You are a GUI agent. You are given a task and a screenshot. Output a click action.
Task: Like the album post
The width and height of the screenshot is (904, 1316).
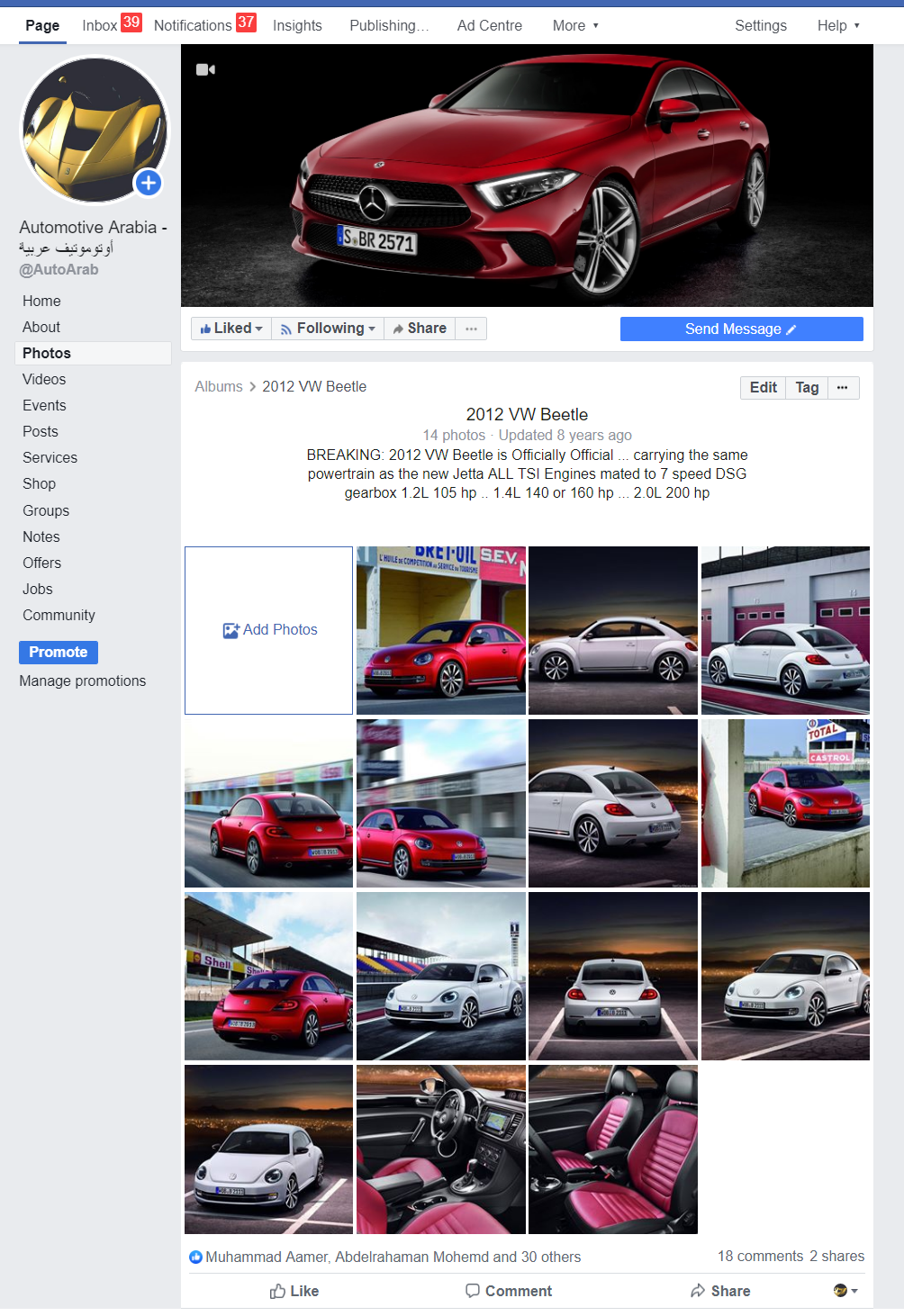click(294, 1291)
